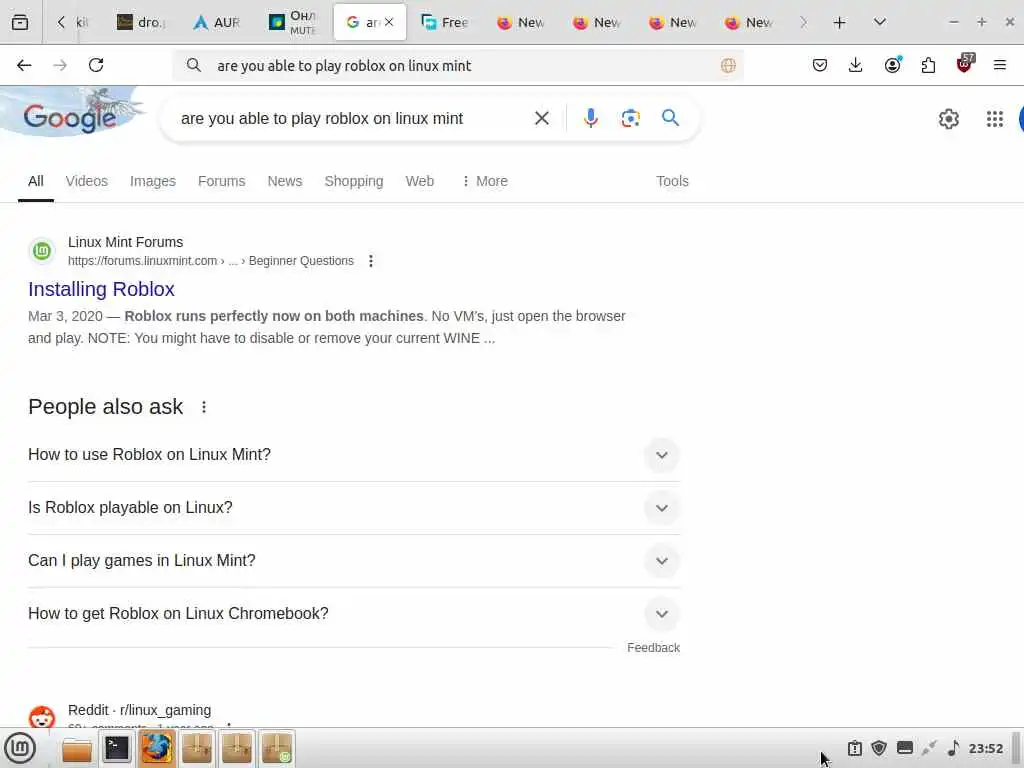Open the volume music note tray icon
1024x768 pixels.
pos(953,748)
